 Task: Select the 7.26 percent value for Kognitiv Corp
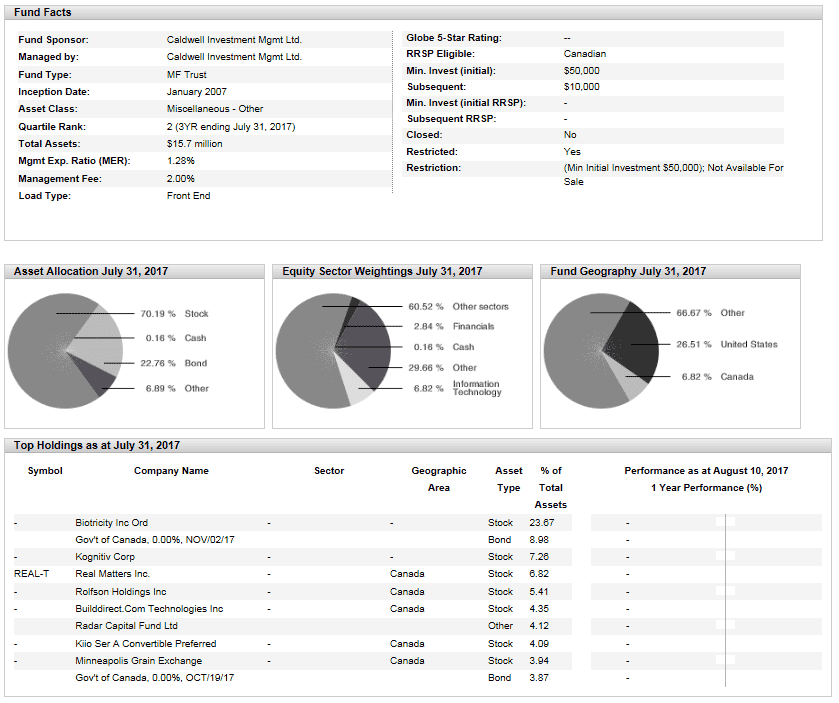pyautogui.click(x=539, y=557)
